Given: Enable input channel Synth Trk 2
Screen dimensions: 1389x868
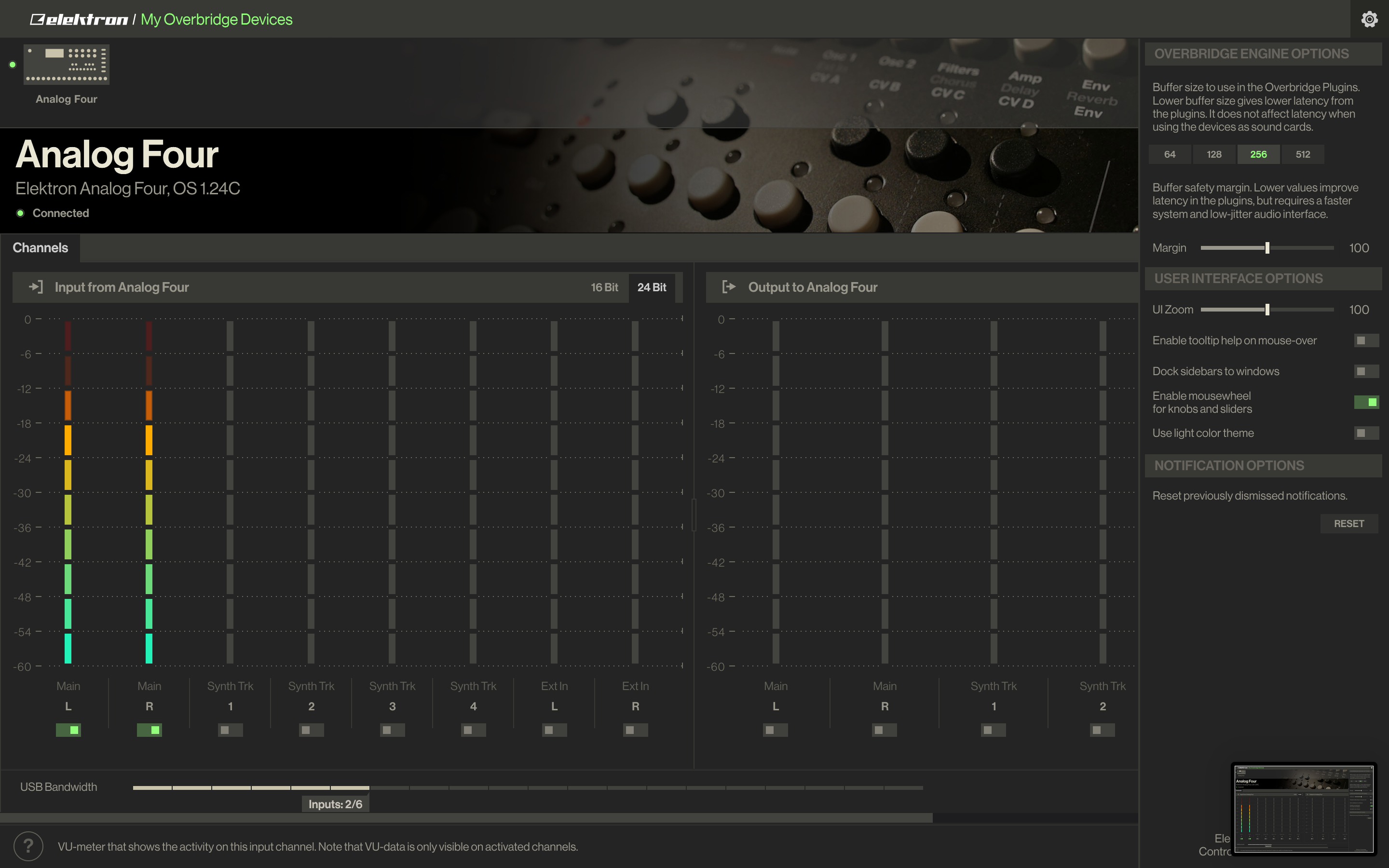Looking at the screenshot, I should coord(311,730).
